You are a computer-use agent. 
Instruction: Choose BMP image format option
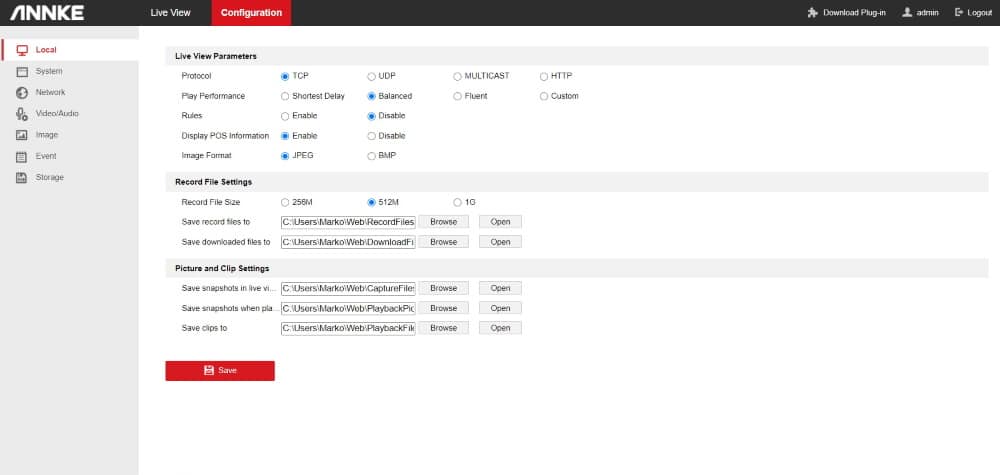tap(371, 156)
